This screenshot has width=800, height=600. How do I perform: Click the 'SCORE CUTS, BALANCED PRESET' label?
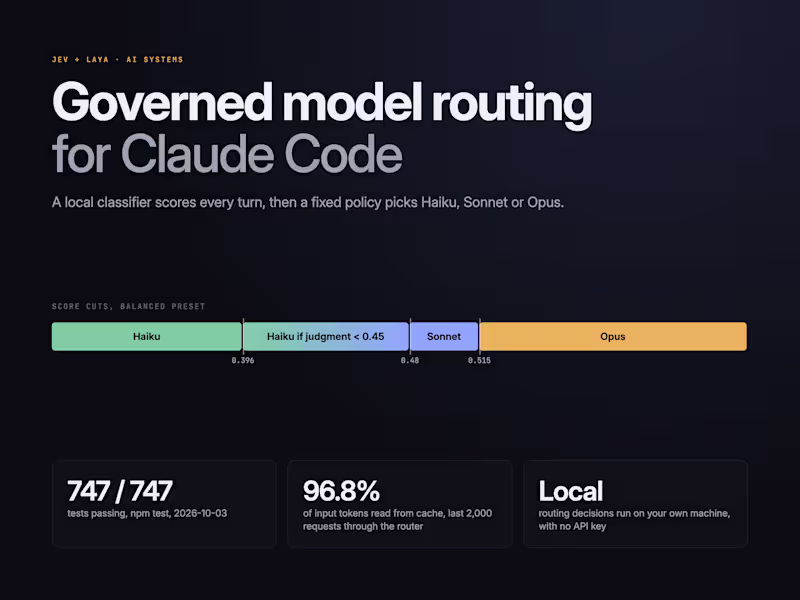tap(129, 307)
